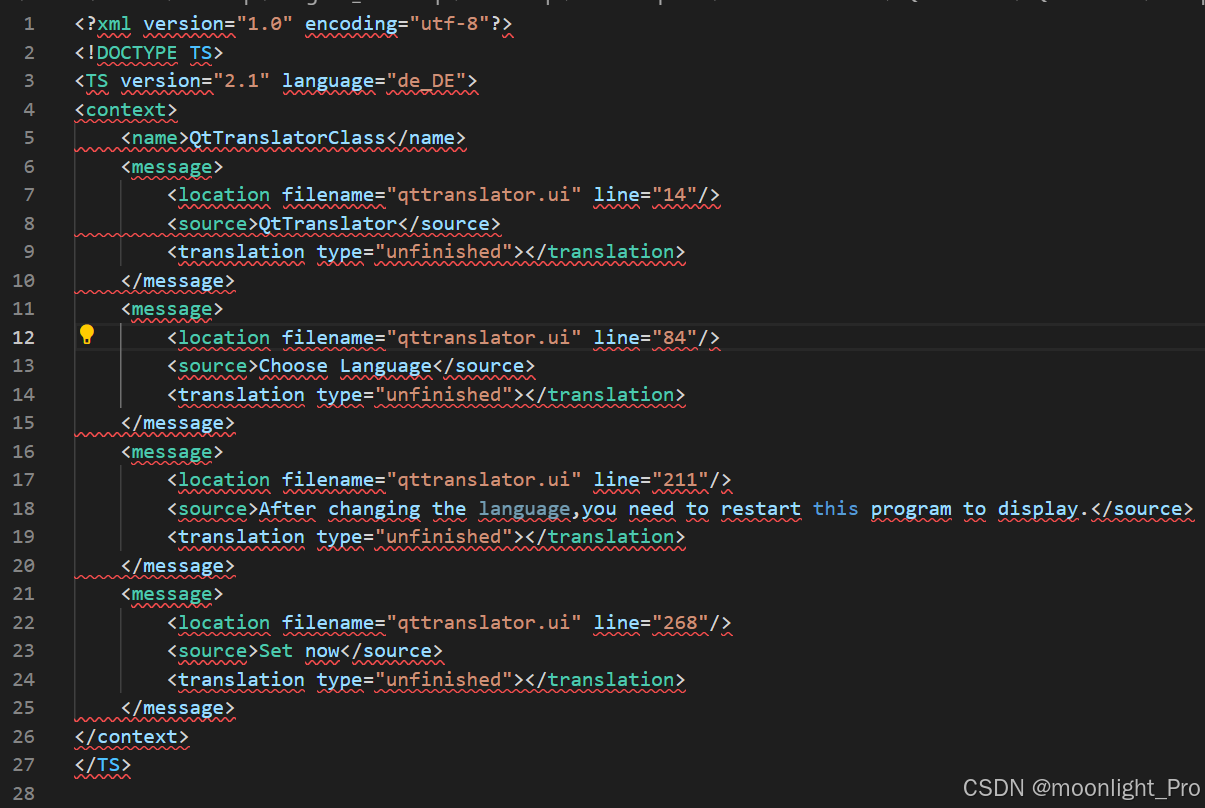The width and height of the screenshot is (1205, 808).
Task: Click "unfinished" on line 24
Action: (x=444, y=679)
